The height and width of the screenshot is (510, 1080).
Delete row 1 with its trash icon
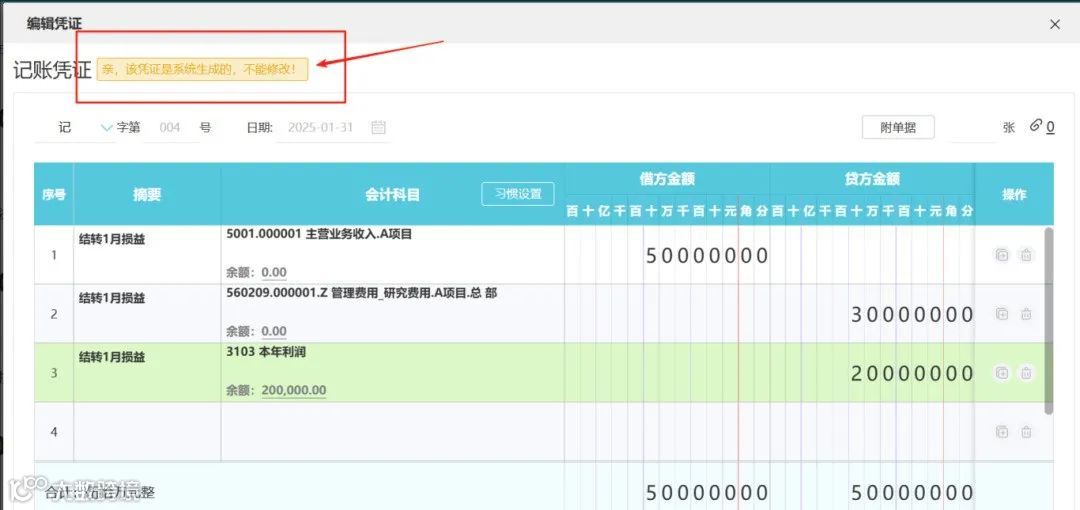(x=1026, y=255)
